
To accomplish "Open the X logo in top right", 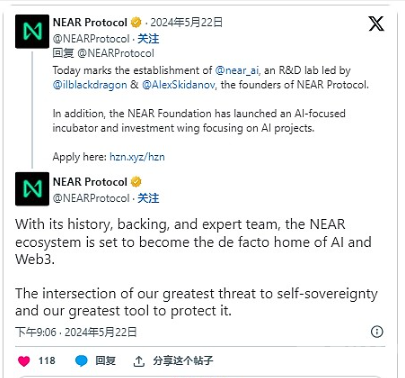I will [x=376, y=24].
